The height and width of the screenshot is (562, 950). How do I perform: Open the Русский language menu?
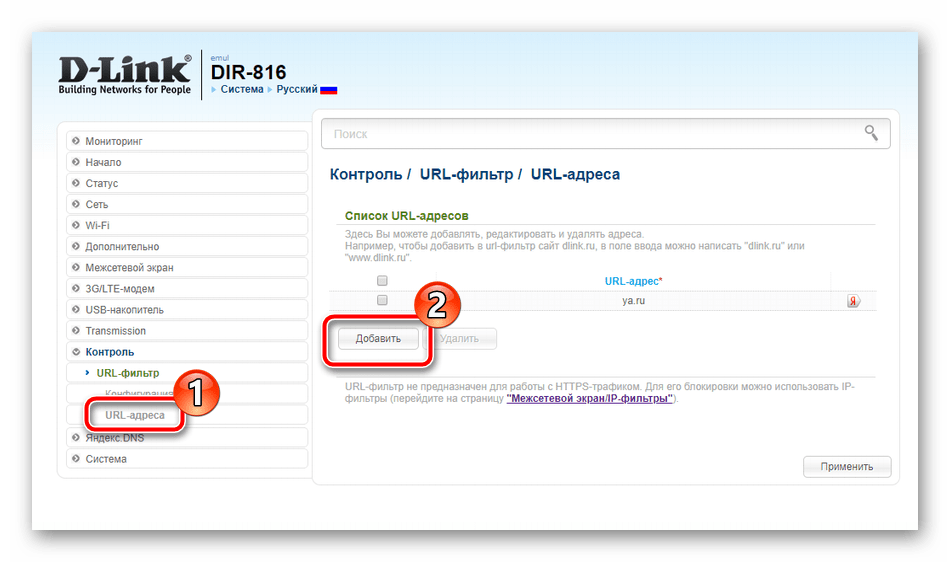(x=297, y=89)
